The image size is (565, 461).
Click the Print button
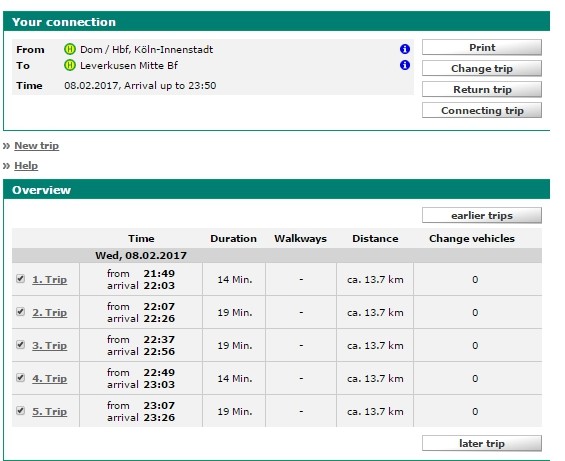(482, 48)
